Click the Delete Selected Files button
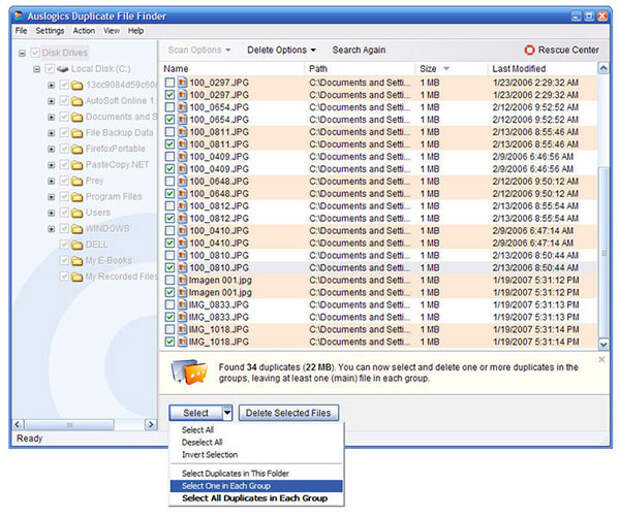 [x=289, y=413]
